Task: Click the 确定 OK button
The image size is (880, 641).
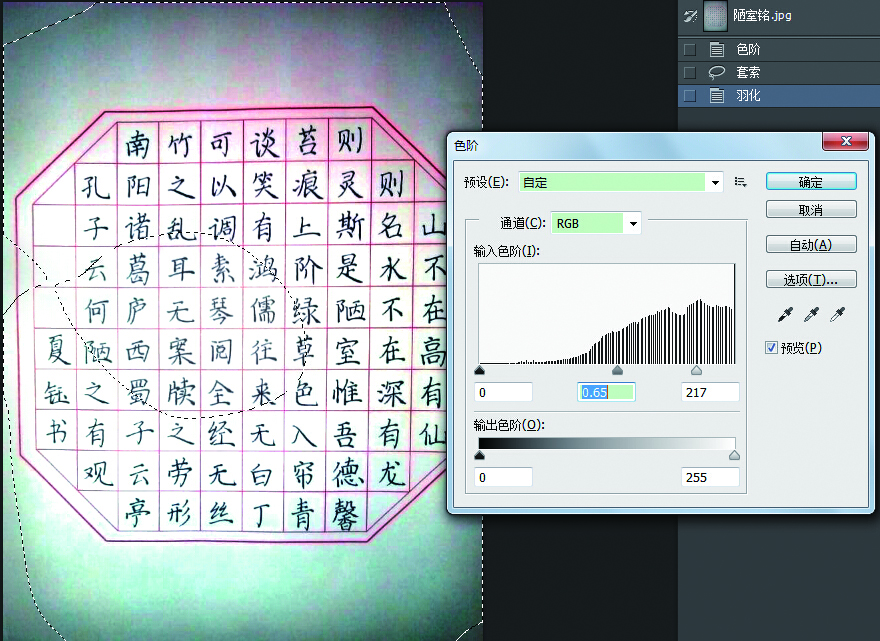Action: 811,182
